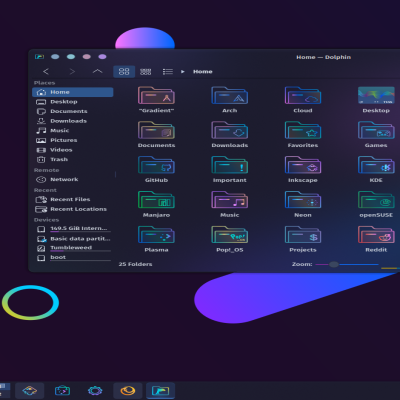Open Music in Places sidebar
Image resolution: width=400 pixels, height=400 pixels.
click(x=73, y=130)
